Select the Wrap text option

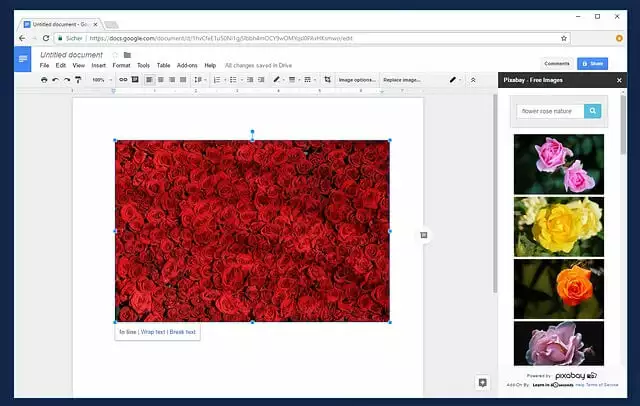(153, 331)
